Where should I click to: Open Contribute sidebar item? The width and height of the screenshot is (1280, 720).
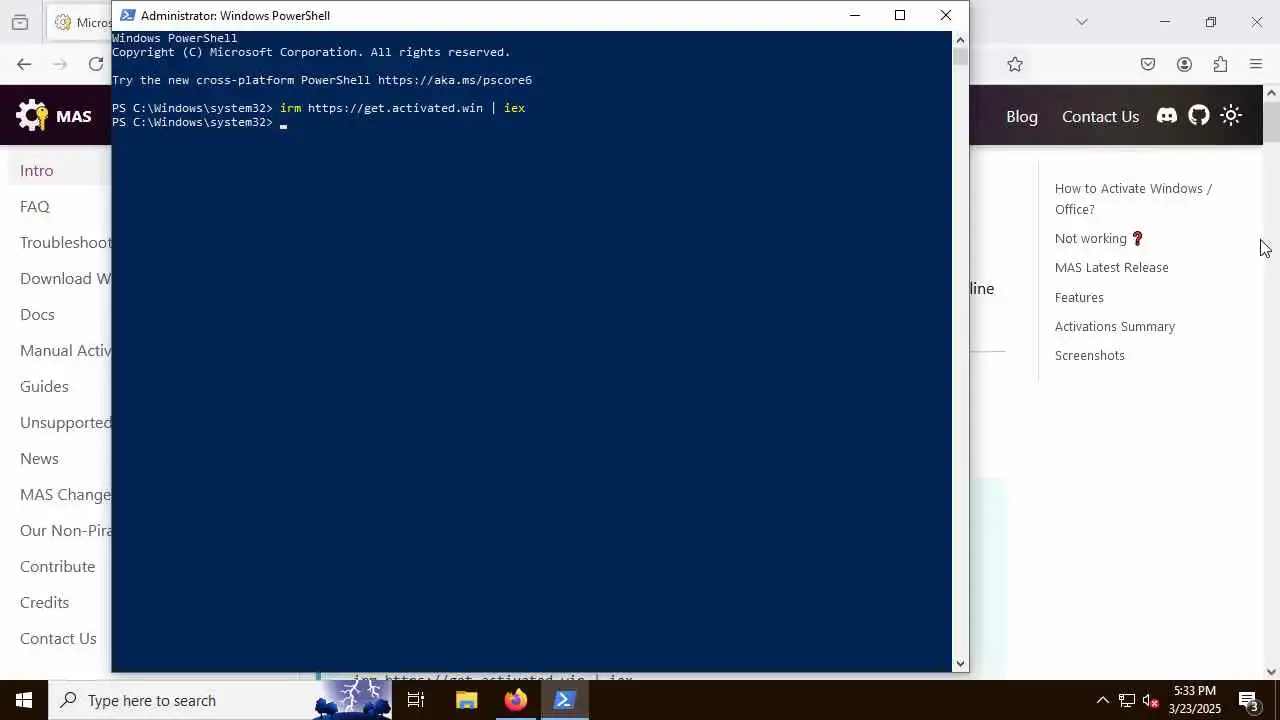[x=57, y=566]
